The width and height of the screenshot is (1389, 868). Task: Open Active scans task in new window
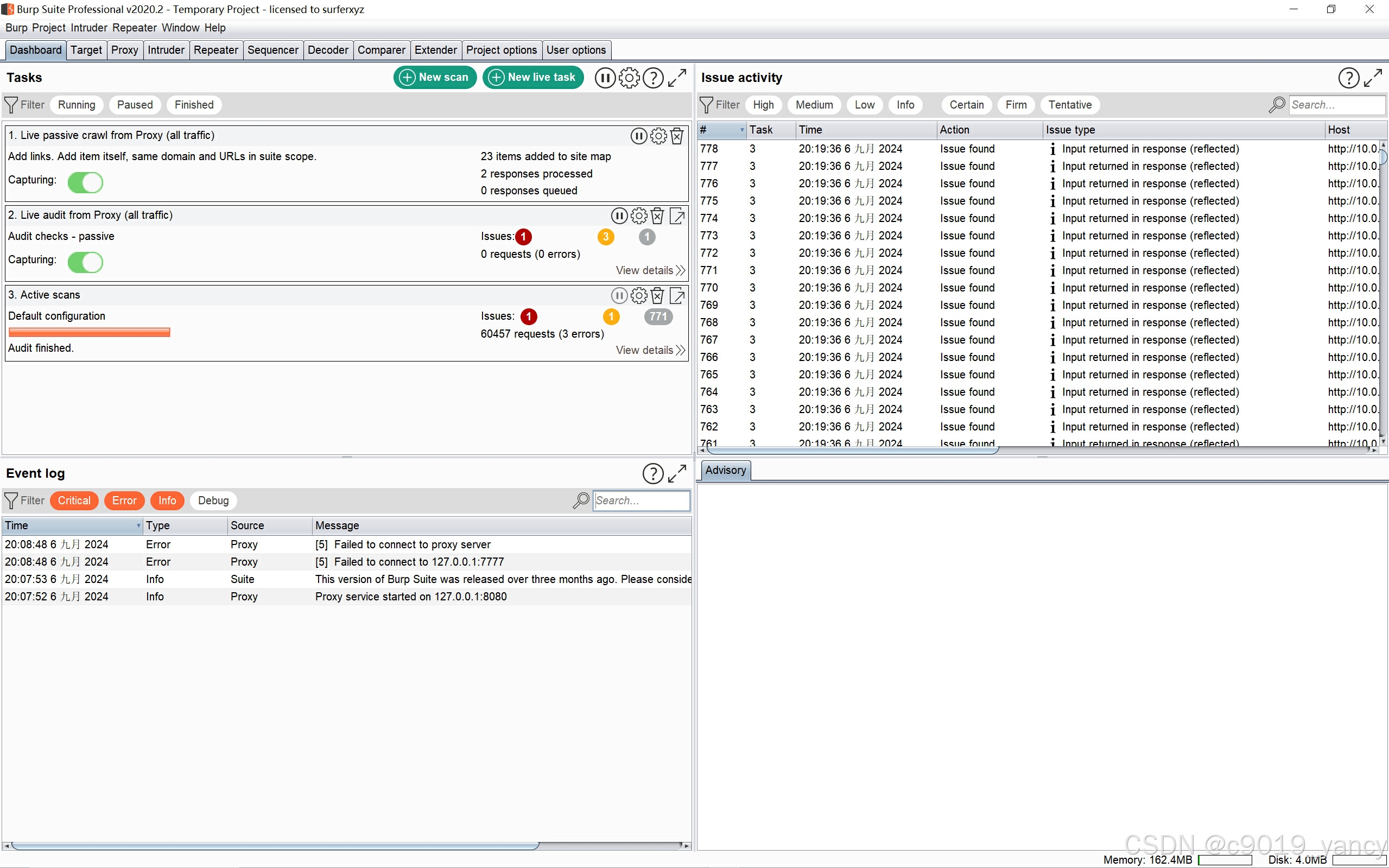[x=677, y=296]
